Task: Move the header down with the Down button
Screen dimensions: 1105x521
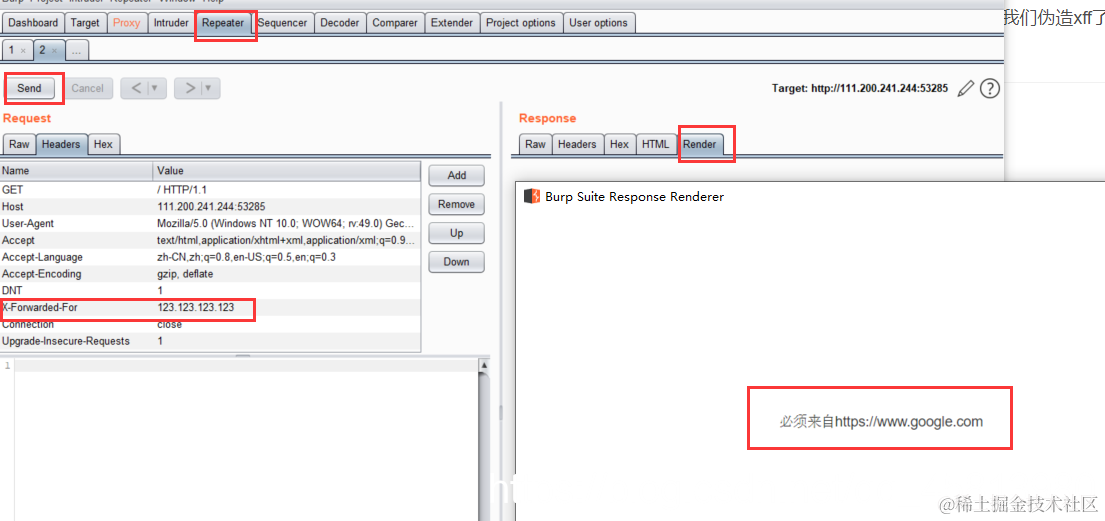Action: (457, 262)
